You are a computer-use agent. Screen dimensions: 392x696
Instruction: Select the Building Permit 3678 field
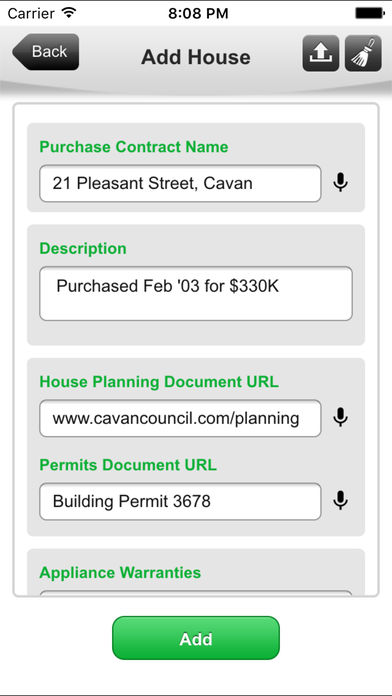(180, 502)
